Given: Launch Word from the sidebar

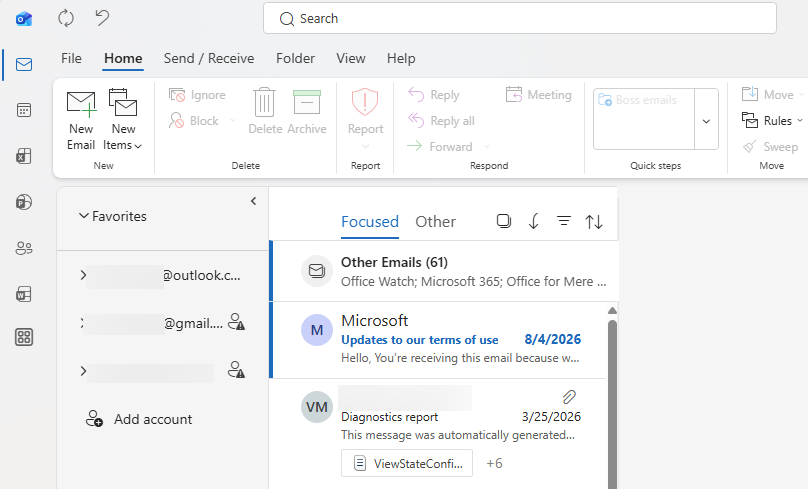Looking at the screenshot, I should pyautogui.click(x=24, y=294).
